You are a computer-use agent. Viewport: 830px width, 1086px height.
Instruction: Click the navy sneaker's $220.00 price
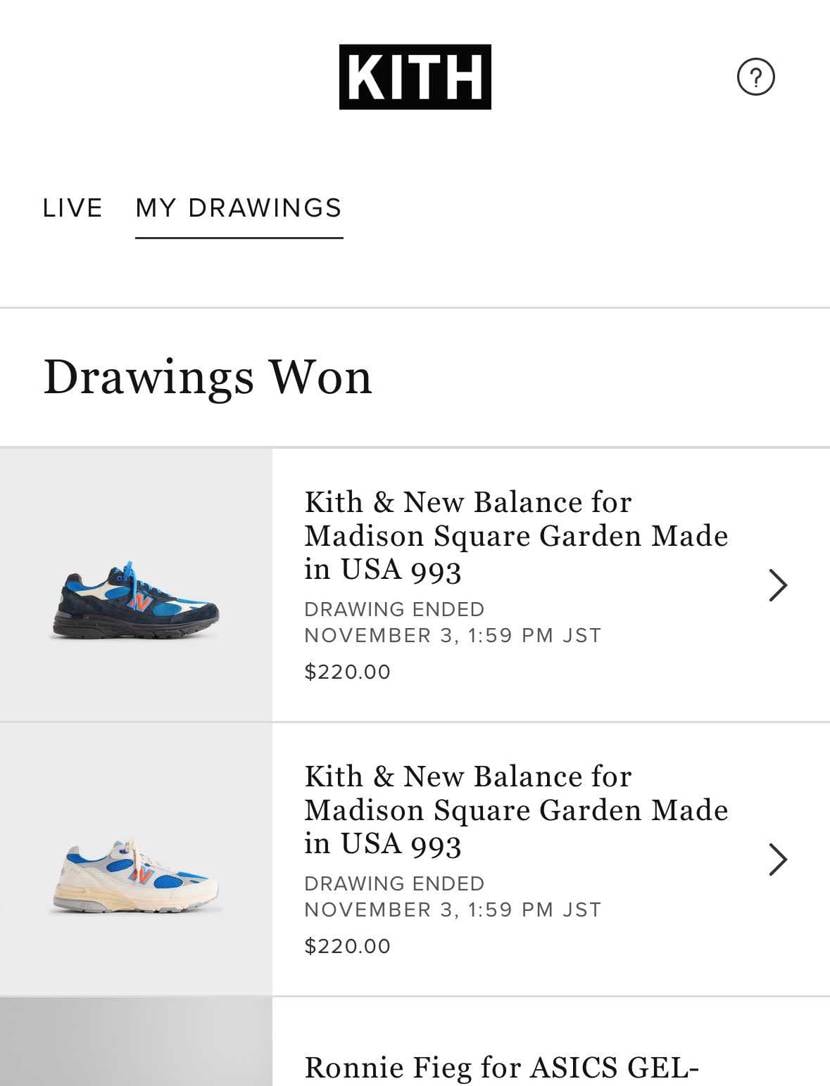point(347,672)
